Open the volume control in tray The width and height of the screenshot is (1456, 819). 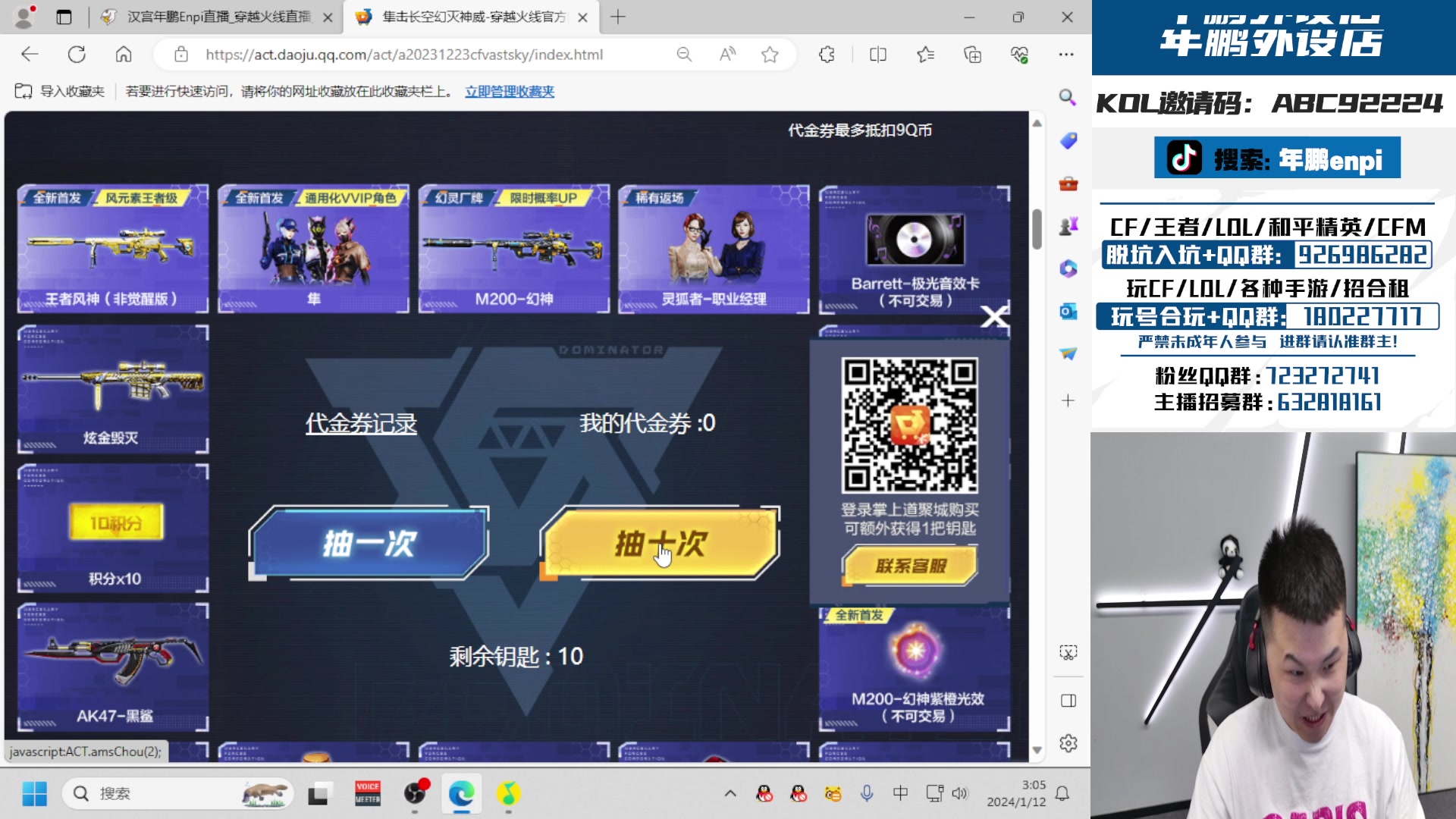[x=960, y=794]
